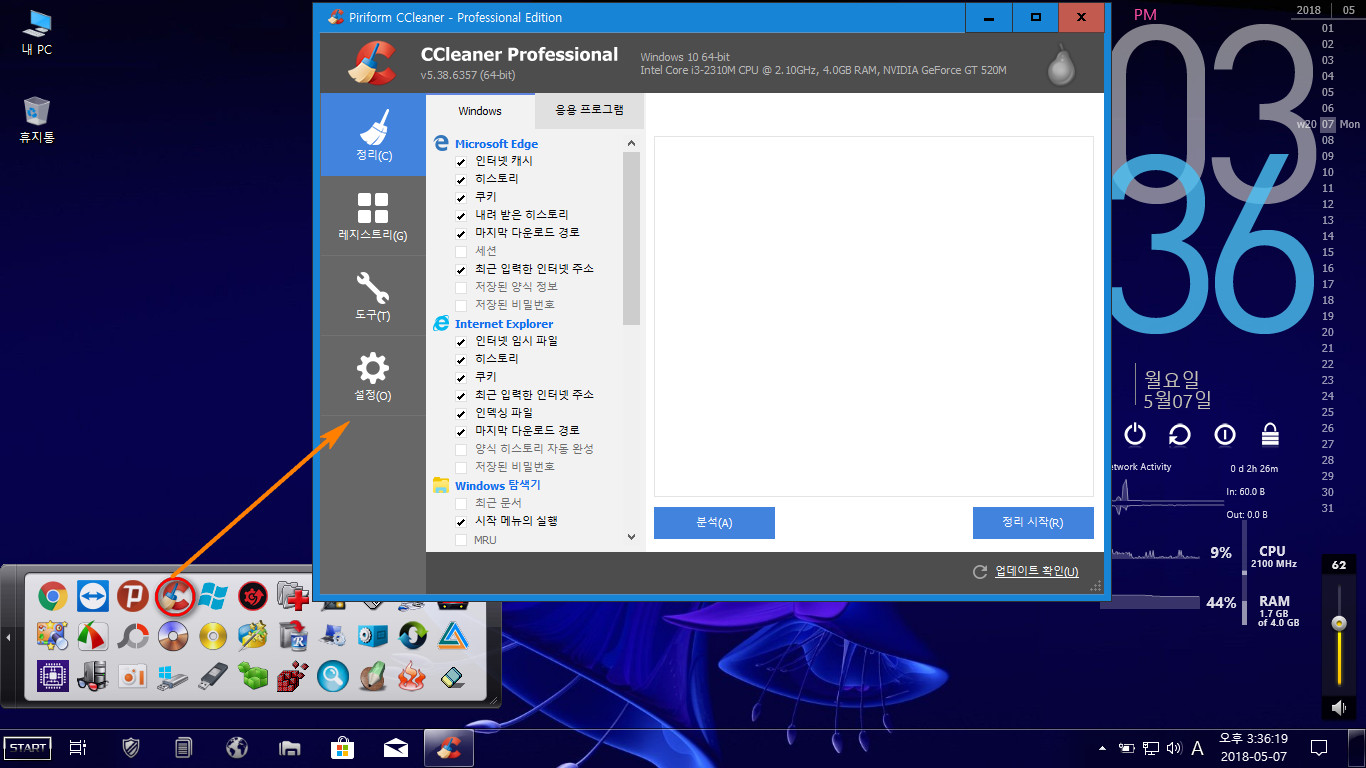Screen dimensions: 1366x768
Task: Launch CCleaner from the dock panel
Action: (173, 597)
